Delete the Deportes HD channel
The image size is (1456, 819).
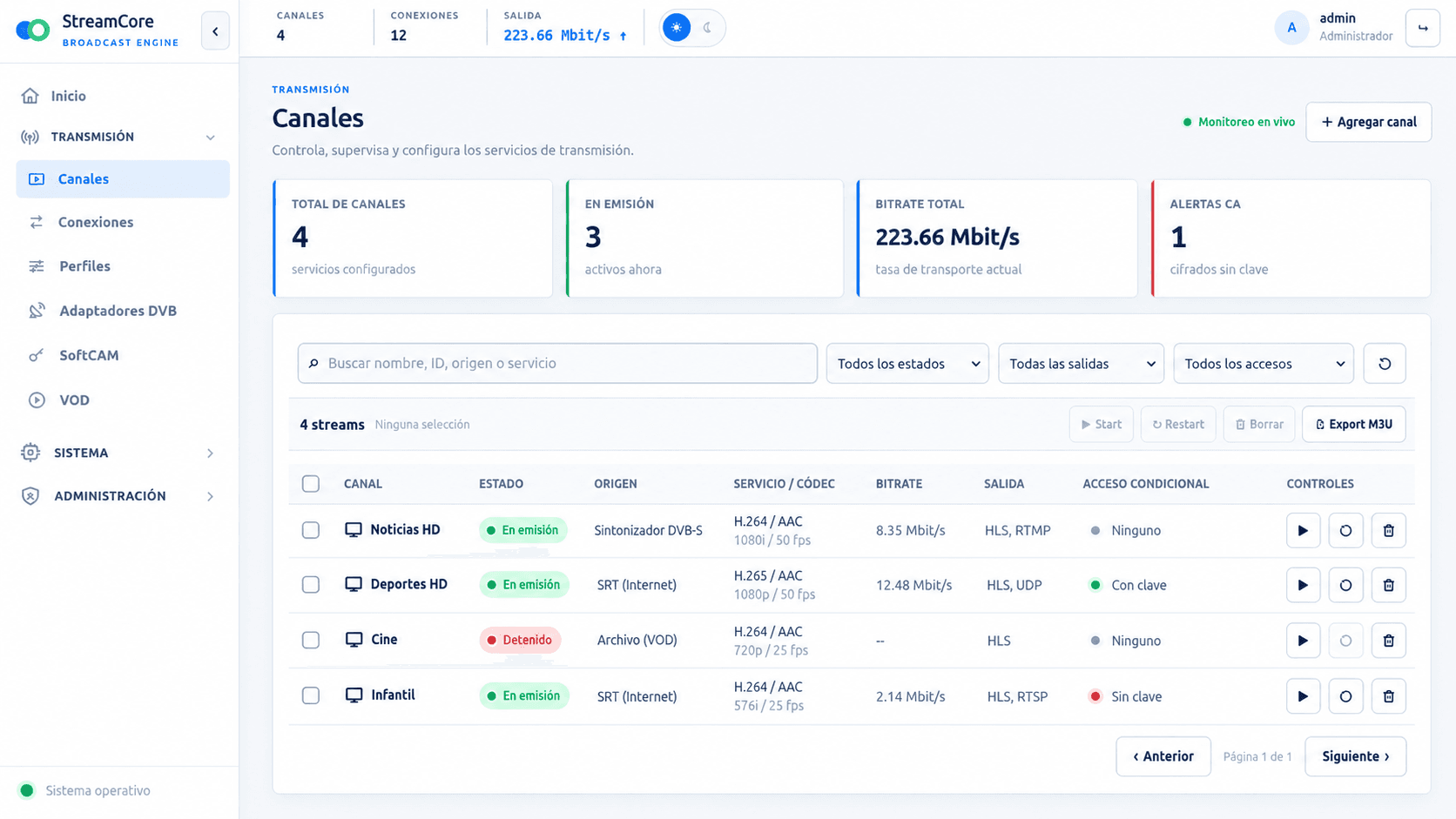(x=1388, y=585)
